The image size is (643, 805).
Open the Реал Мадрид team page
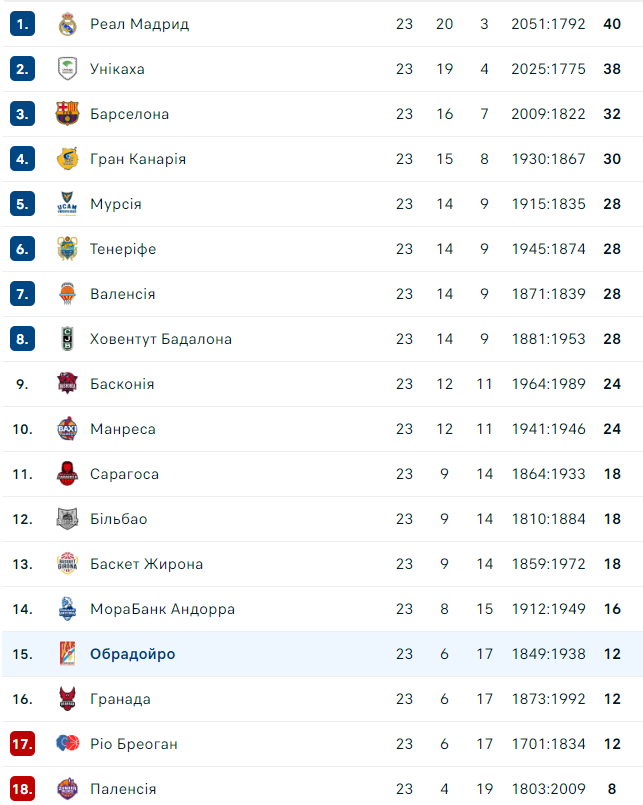[x=139, y=24]
